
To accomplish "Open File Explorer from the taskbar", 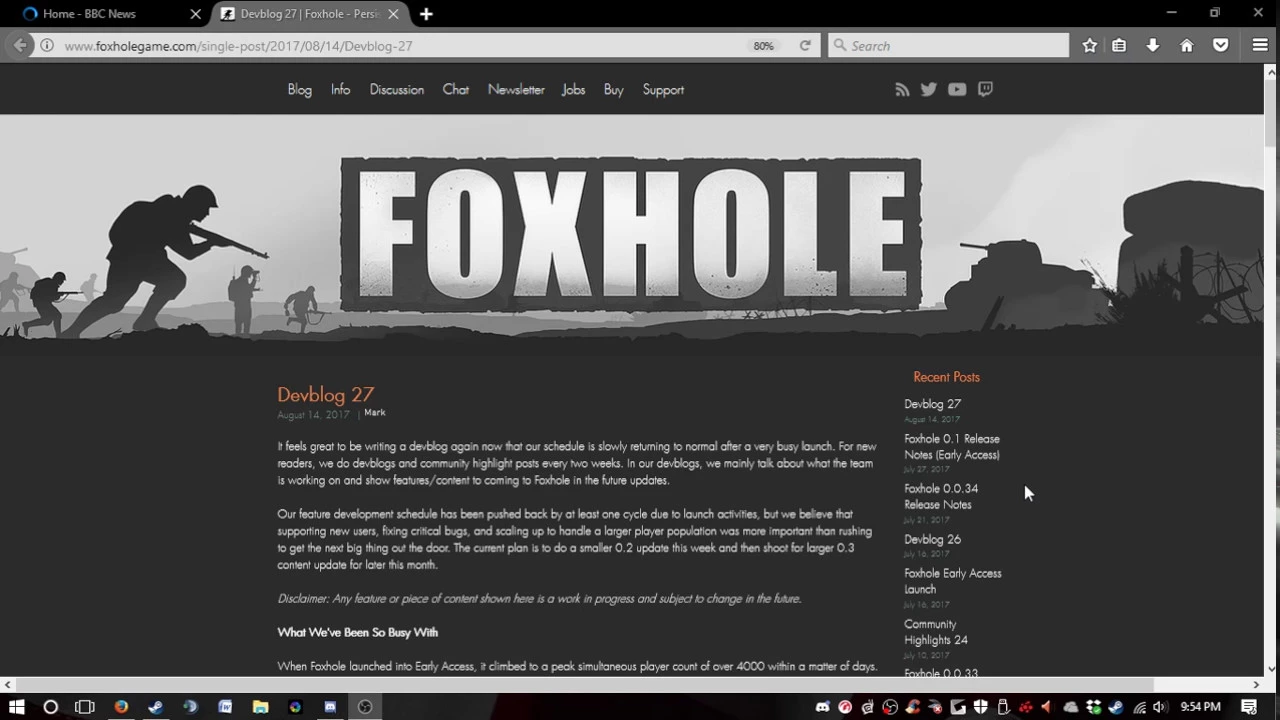I will pos(260,707).
